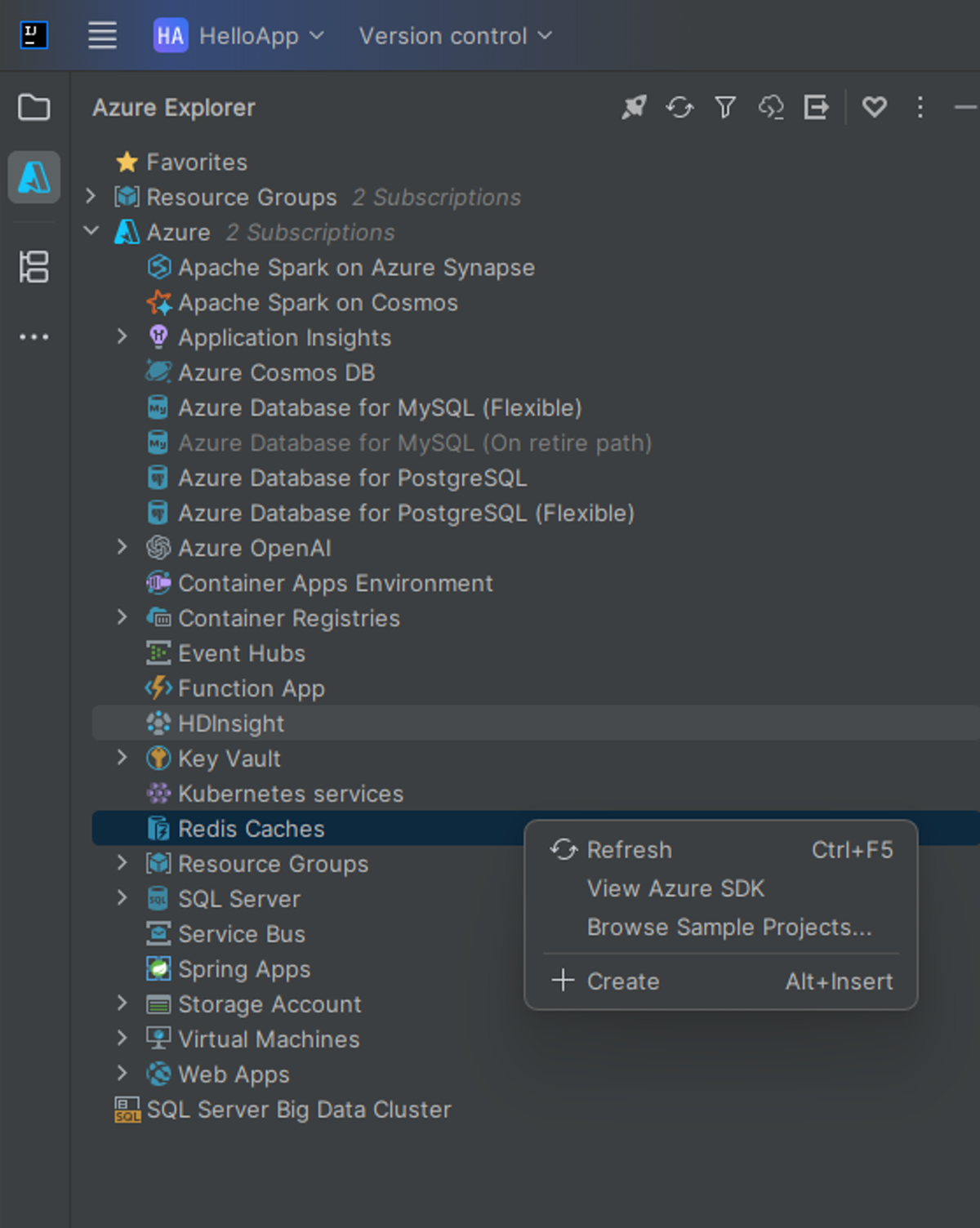The image size is (980, 1228).
Task: Select Refresh in the Redis Caches context menu
Action: [x=629, y=849]
